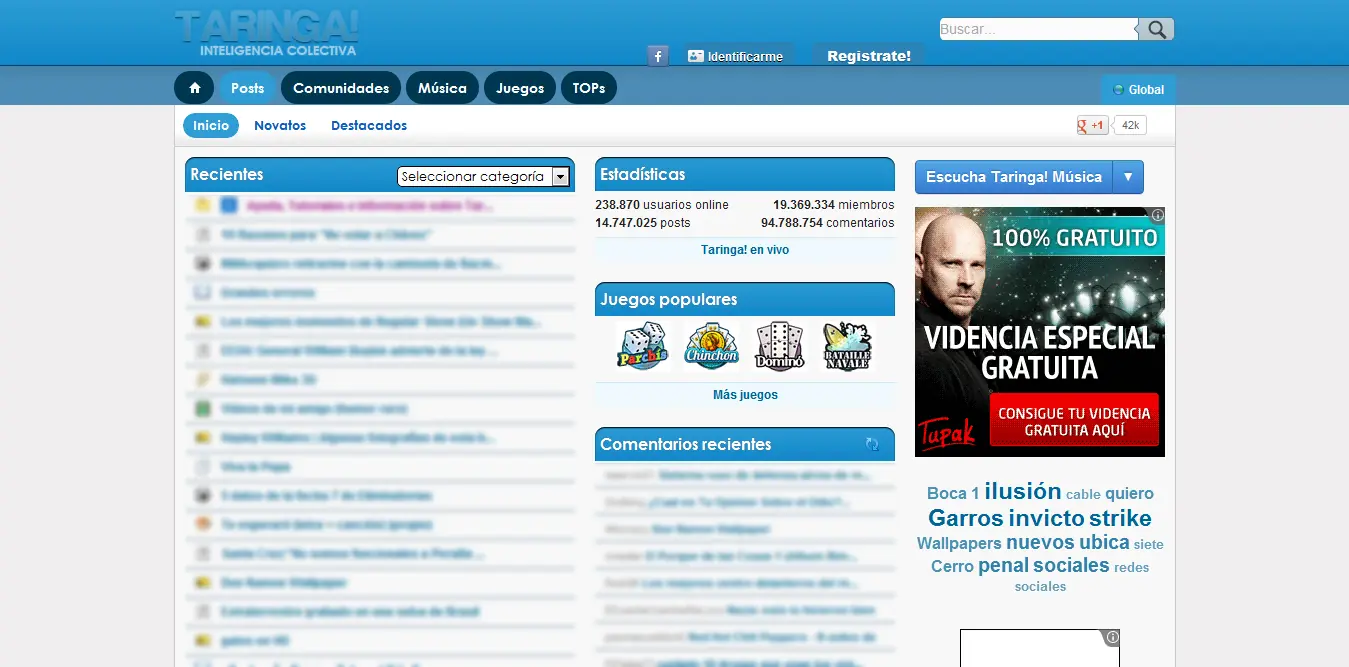
Task: Click the 'ubica' tag
Action: click(x=1104, y=542)
